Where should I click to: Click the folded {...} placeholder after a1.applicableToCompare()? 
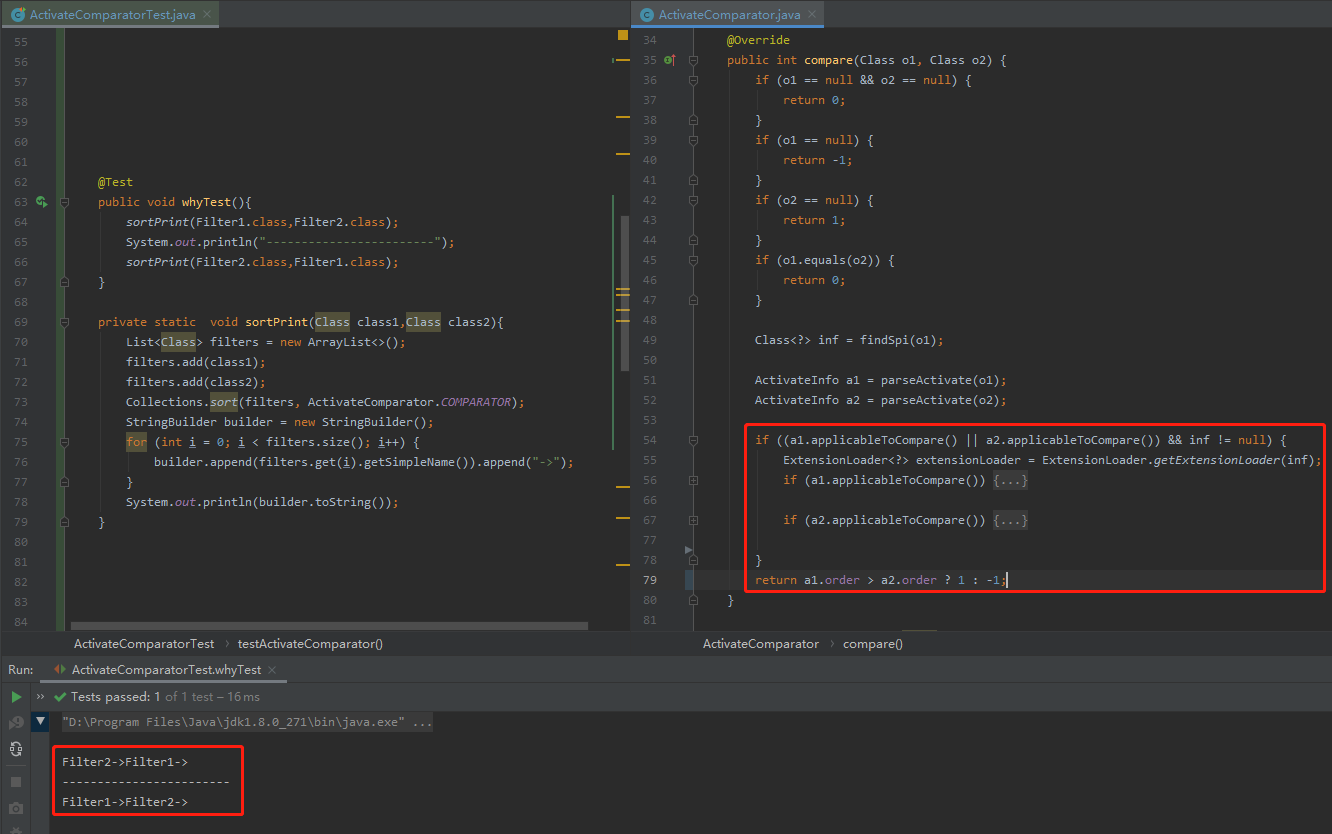(1010, 481)
